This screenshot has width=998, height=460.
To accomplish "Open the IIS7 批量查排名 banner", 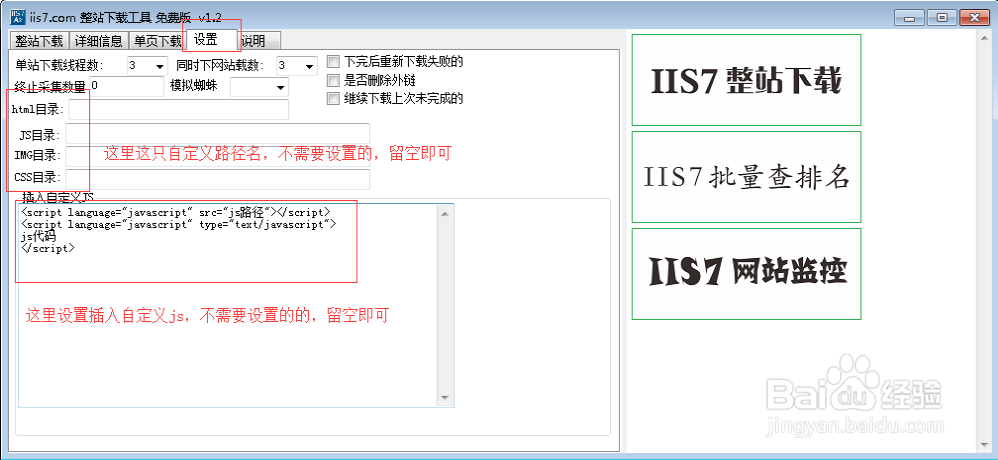I will 746,177.
